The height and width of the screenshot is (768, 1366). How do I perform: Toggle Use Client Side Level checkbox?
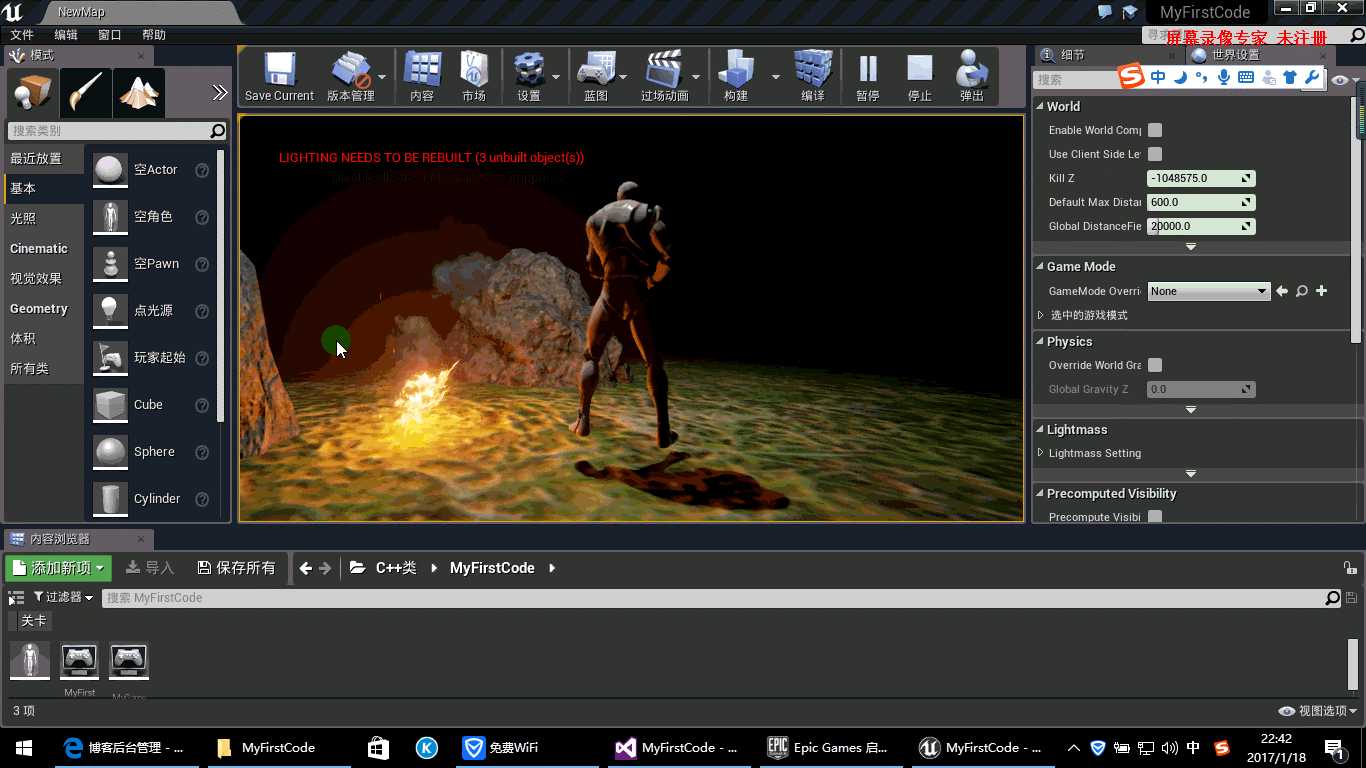[x=1155, y=154]
